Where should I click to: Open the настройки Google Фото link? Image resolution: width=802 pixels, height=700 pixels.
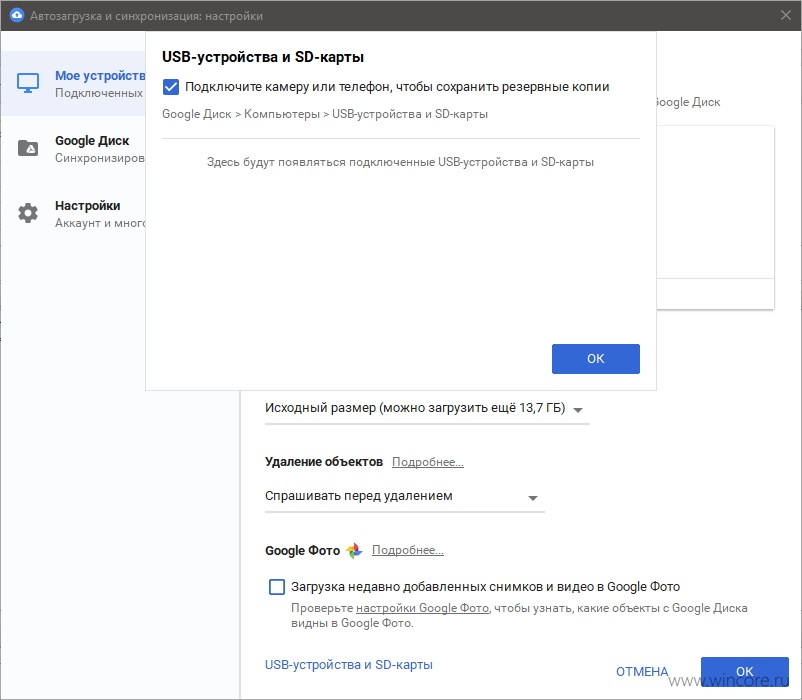coord(422,608)
